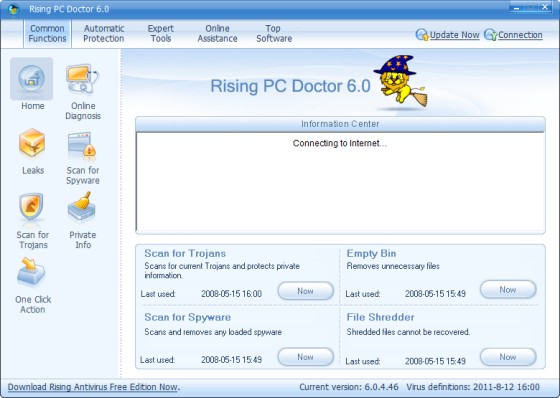Click the Connection globe icon
The width and height of the screenshot is (560, 398).
490,35
